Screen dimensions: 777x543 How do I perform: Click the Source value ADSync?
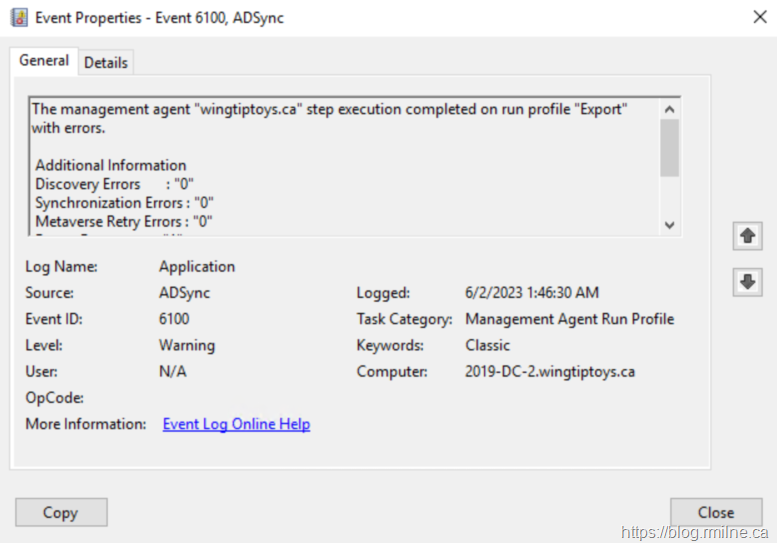tap(185, 293)
